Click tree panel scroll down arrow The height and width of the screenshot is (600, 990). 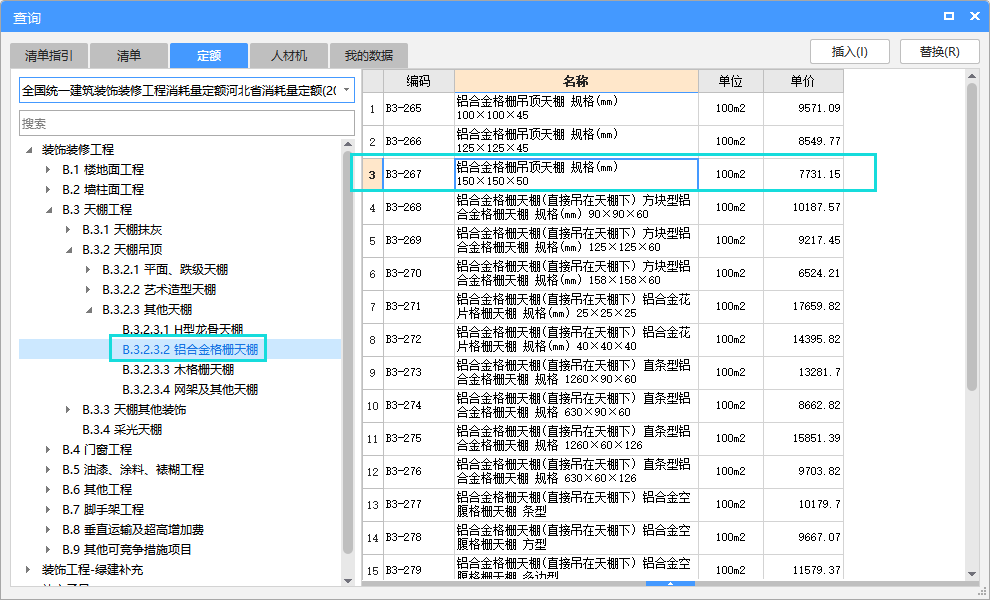coord(348,581)
